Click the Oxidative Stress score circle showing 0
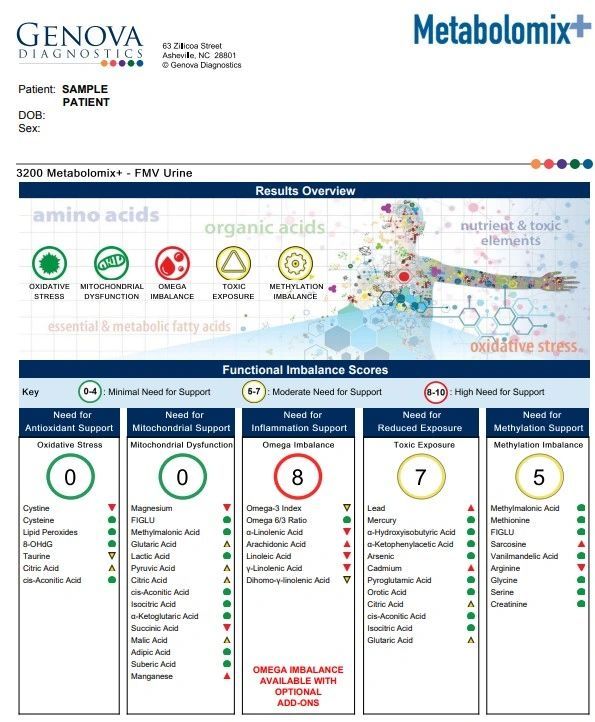Screen dimensions: 595x722 pyautogui.click(x=70, y=477)
